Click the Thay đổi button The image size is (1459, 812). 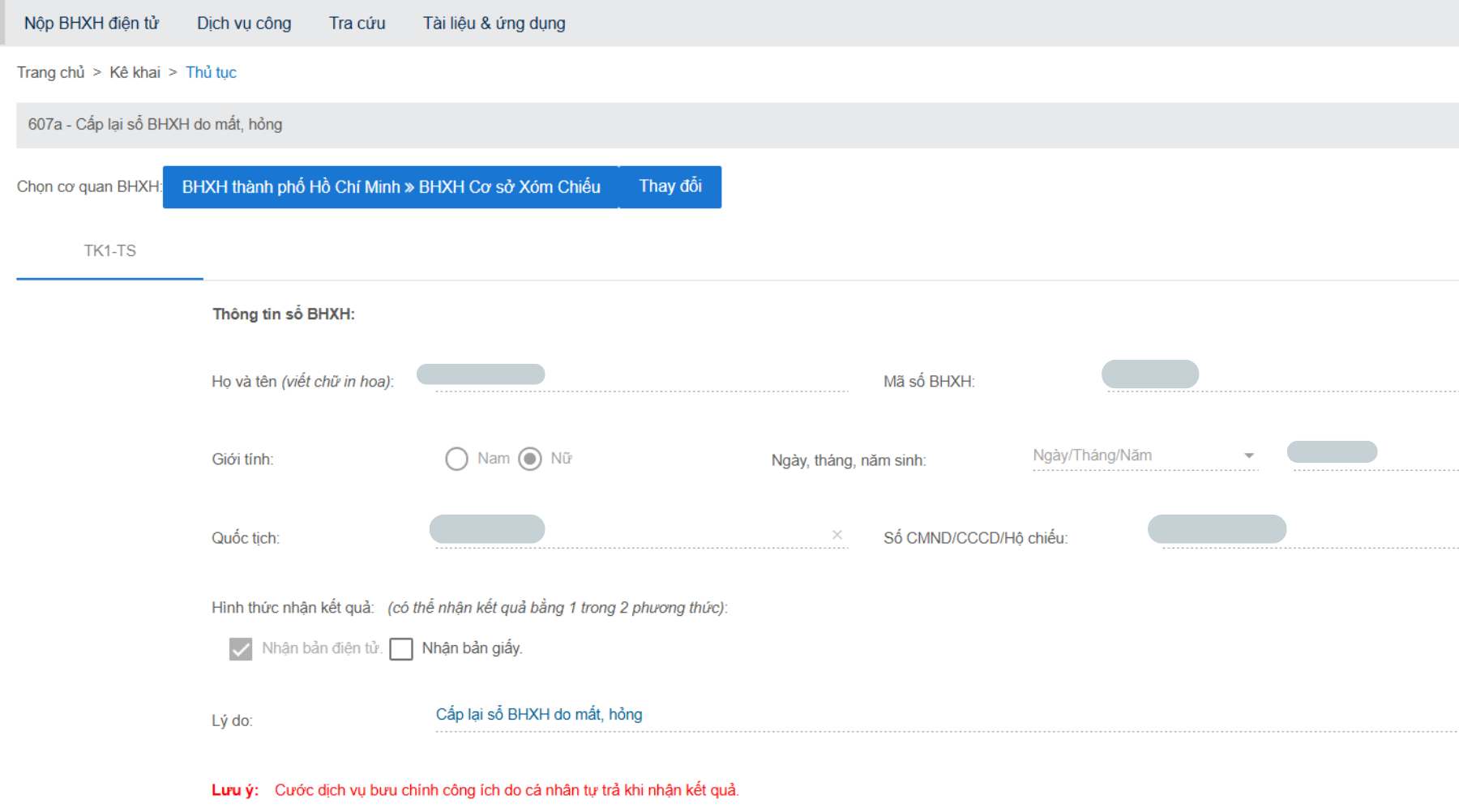click(670, 186)
